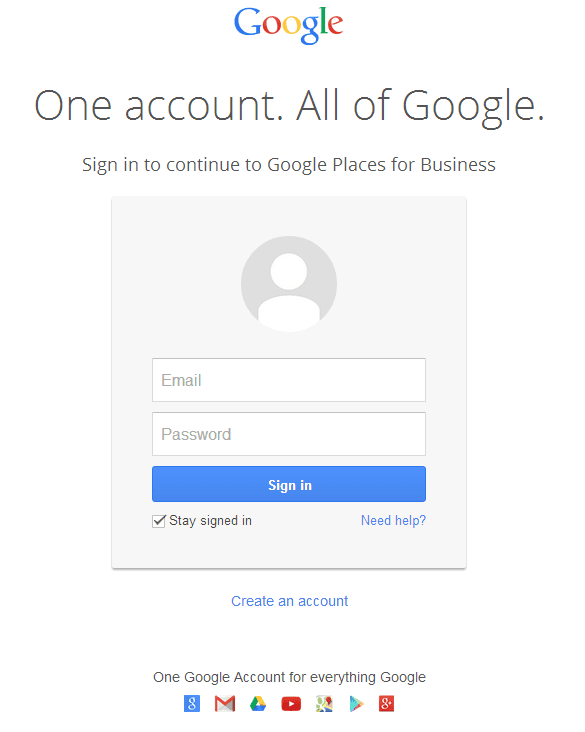Click the blue Sign in button
This screenshot has width=585, height=732.
click(x=289, y=484)
